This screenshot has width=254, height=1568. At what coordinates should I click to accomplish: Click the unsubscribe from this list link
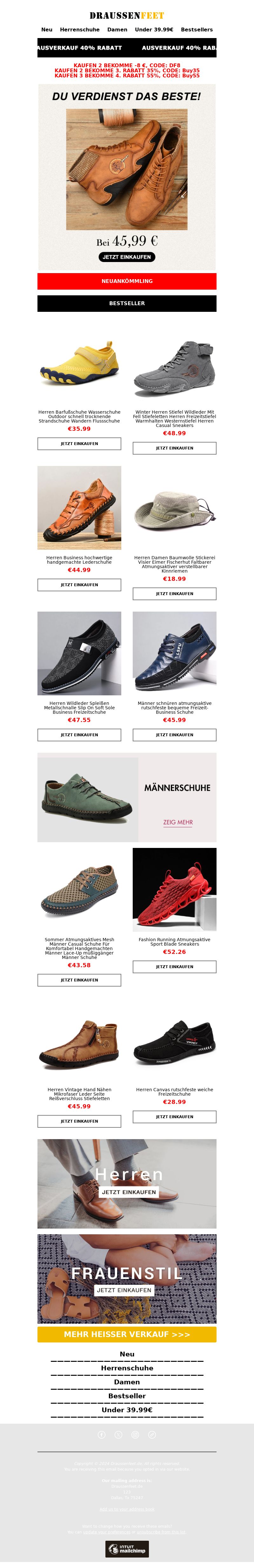[x=161, y=1532]
